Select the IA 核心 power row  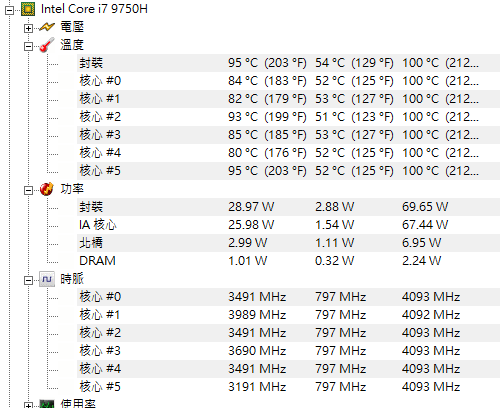[x=288, y=225]
